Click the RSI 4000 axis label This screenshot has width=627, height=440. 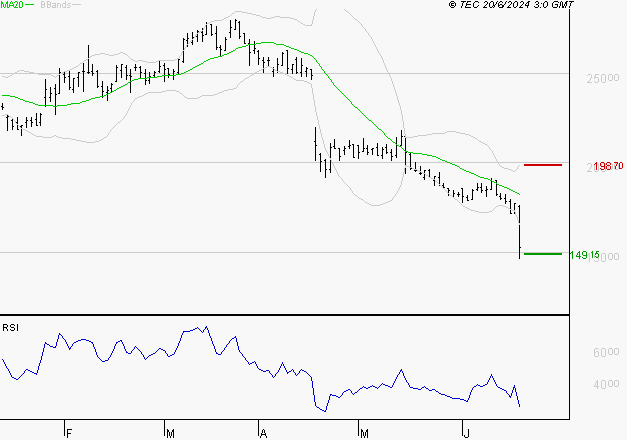tap(606, 384)
